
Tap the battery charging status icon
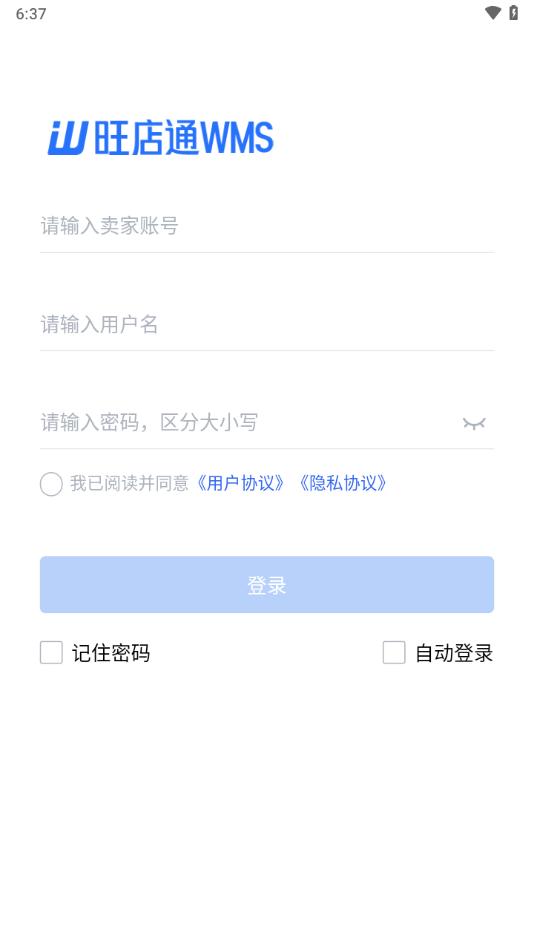pos(513,13)
